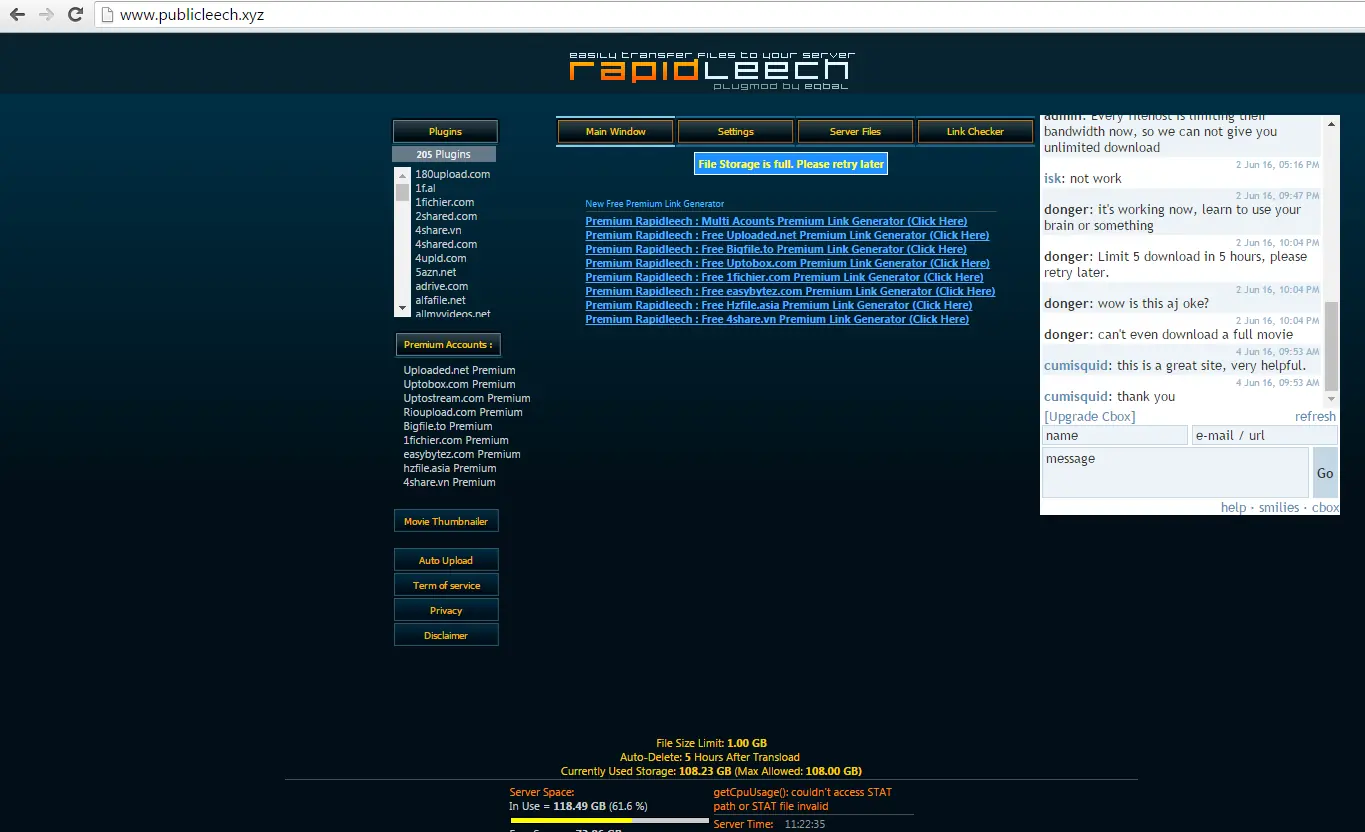Screen dimensions: 1365x832
Task: Click the chat scrollbar down arrow
Action: point(1331,399)
